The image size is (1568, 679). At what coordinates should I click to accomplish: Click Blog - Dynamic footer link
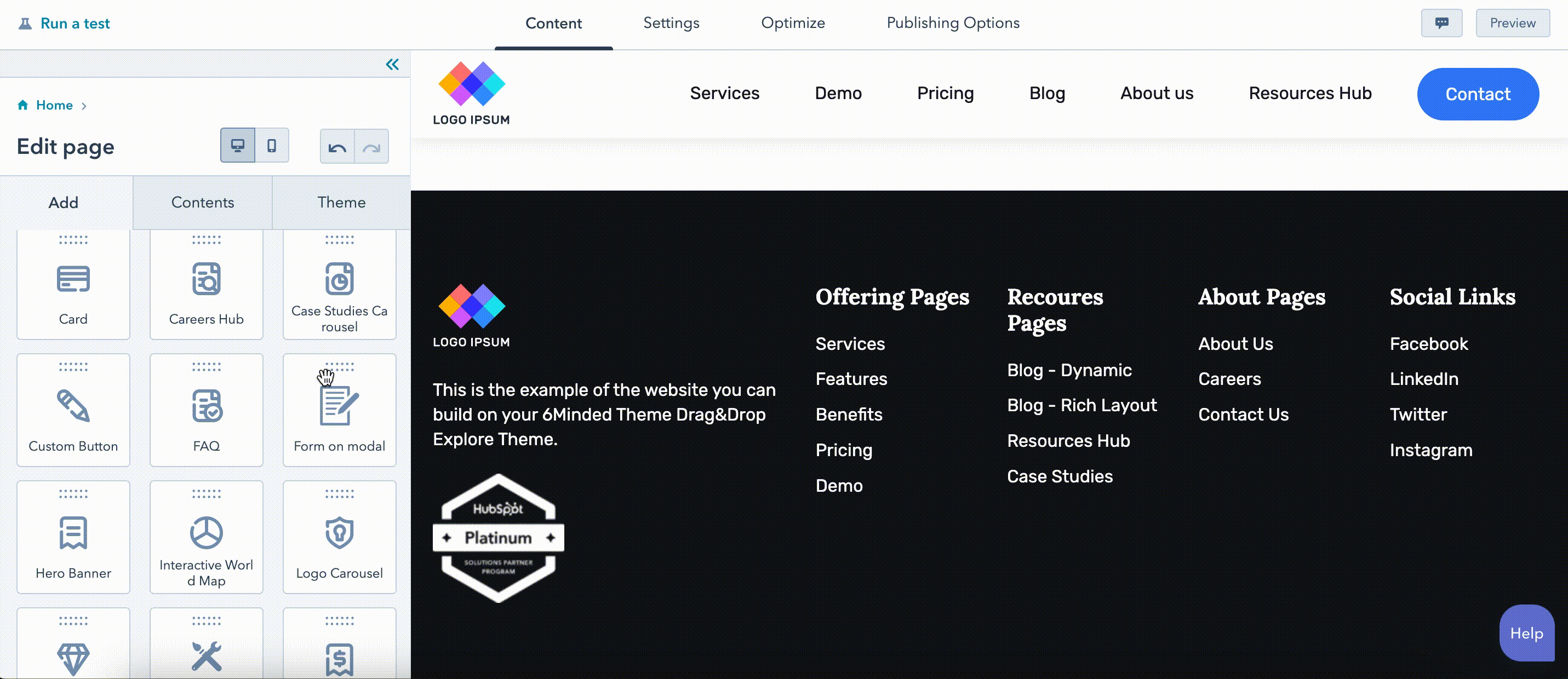1069,370
